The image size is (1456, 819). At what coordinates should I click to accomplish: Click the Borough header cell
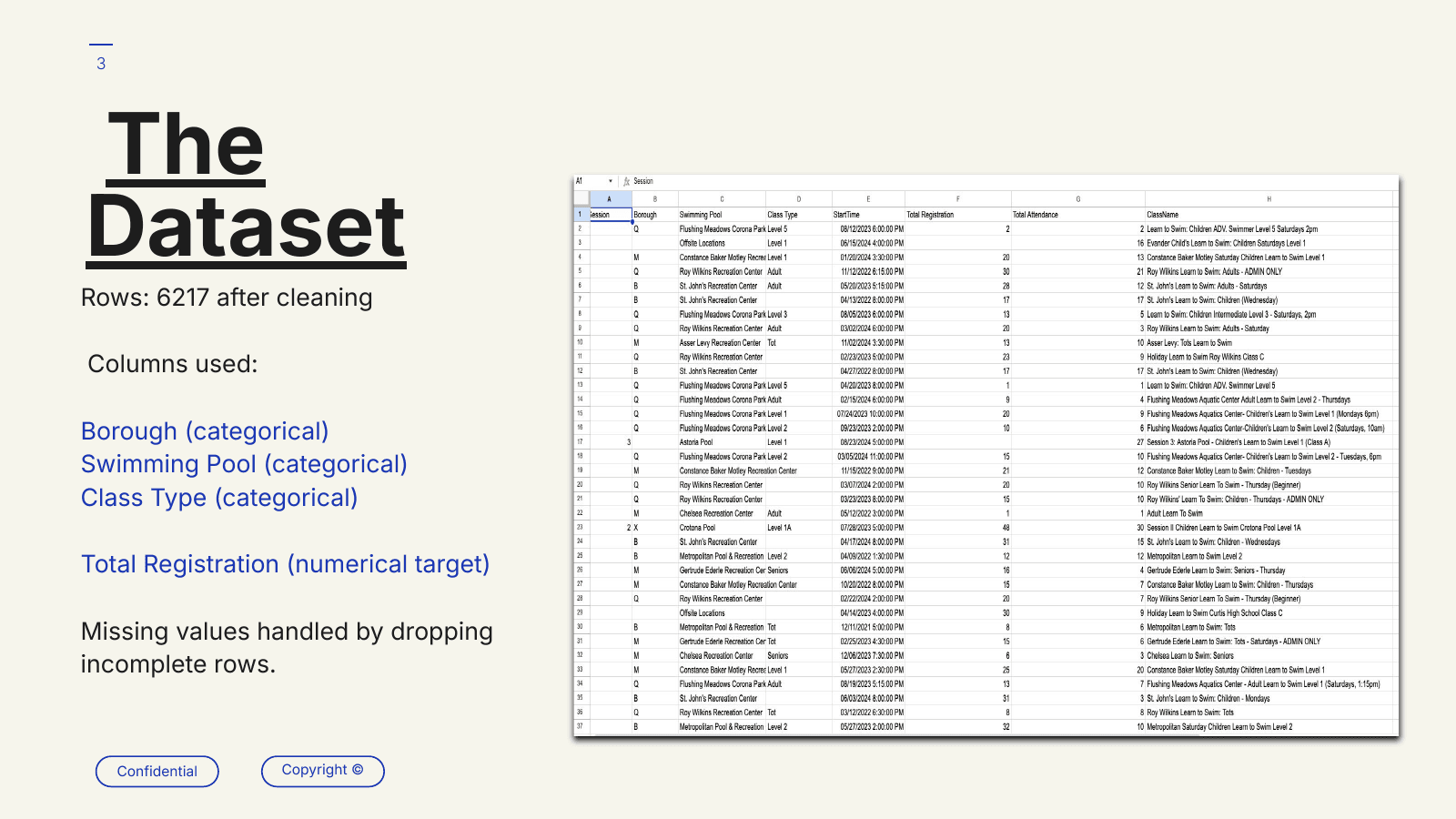pyautogui.click(x=654, y=215)
